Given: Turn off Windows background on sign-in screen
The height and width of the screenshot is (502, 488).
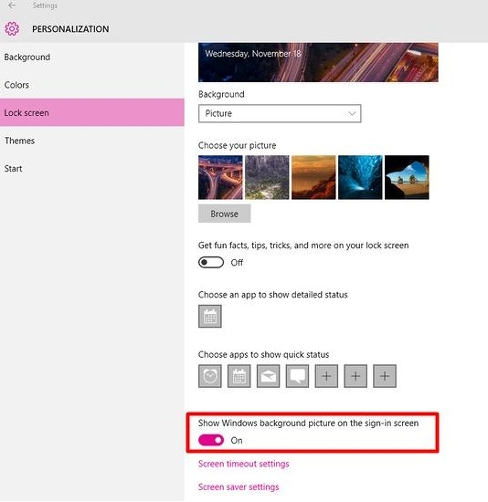Looking at the screenshot, I should (x=211, y=440).
